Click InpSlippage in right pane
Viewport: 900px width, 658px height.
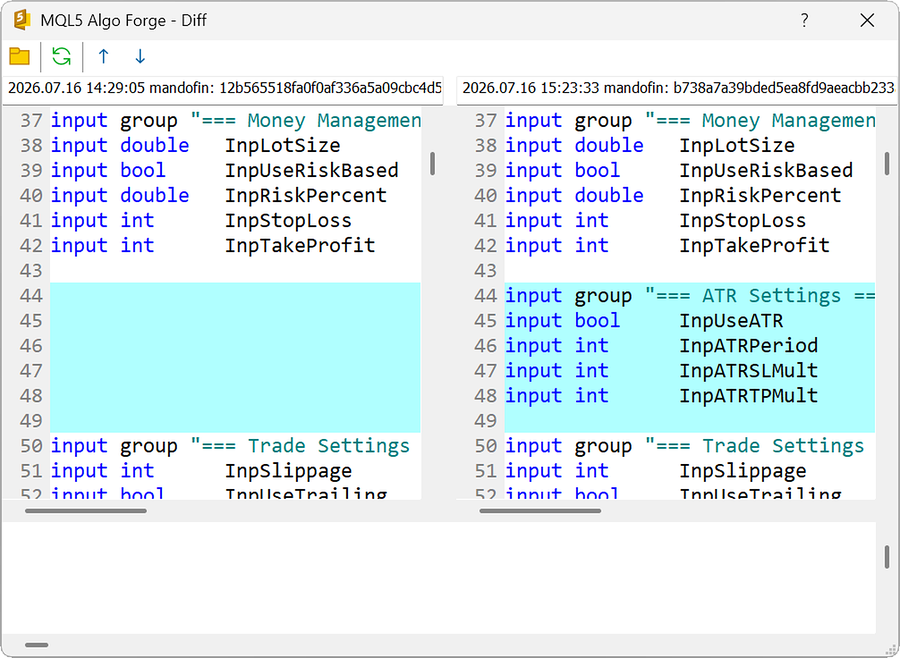[x=743, y=471]
